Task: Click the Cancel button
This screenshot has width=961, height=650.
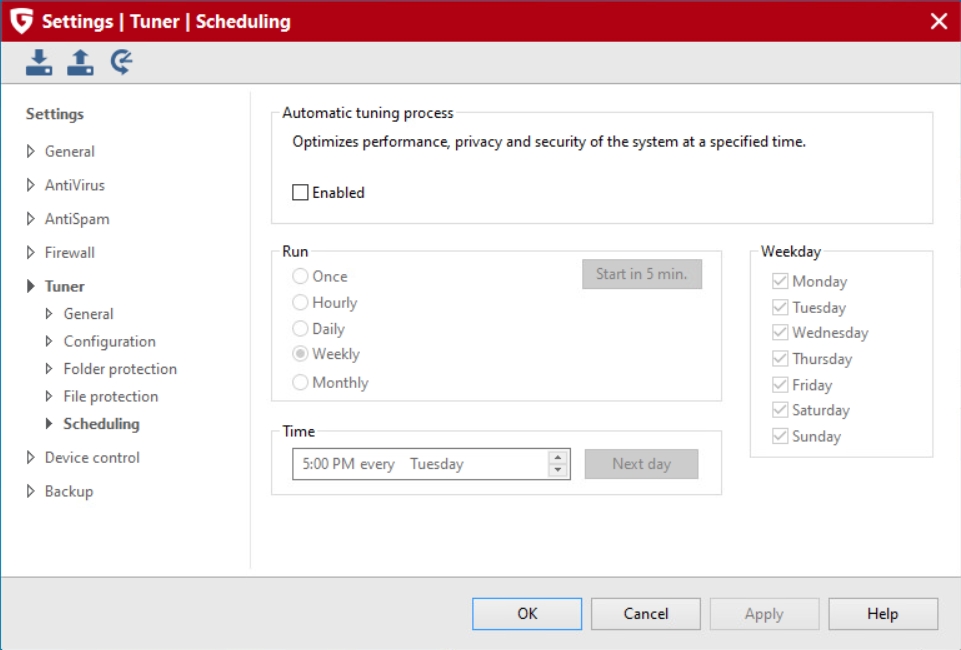Action: (x=645, y=614)
